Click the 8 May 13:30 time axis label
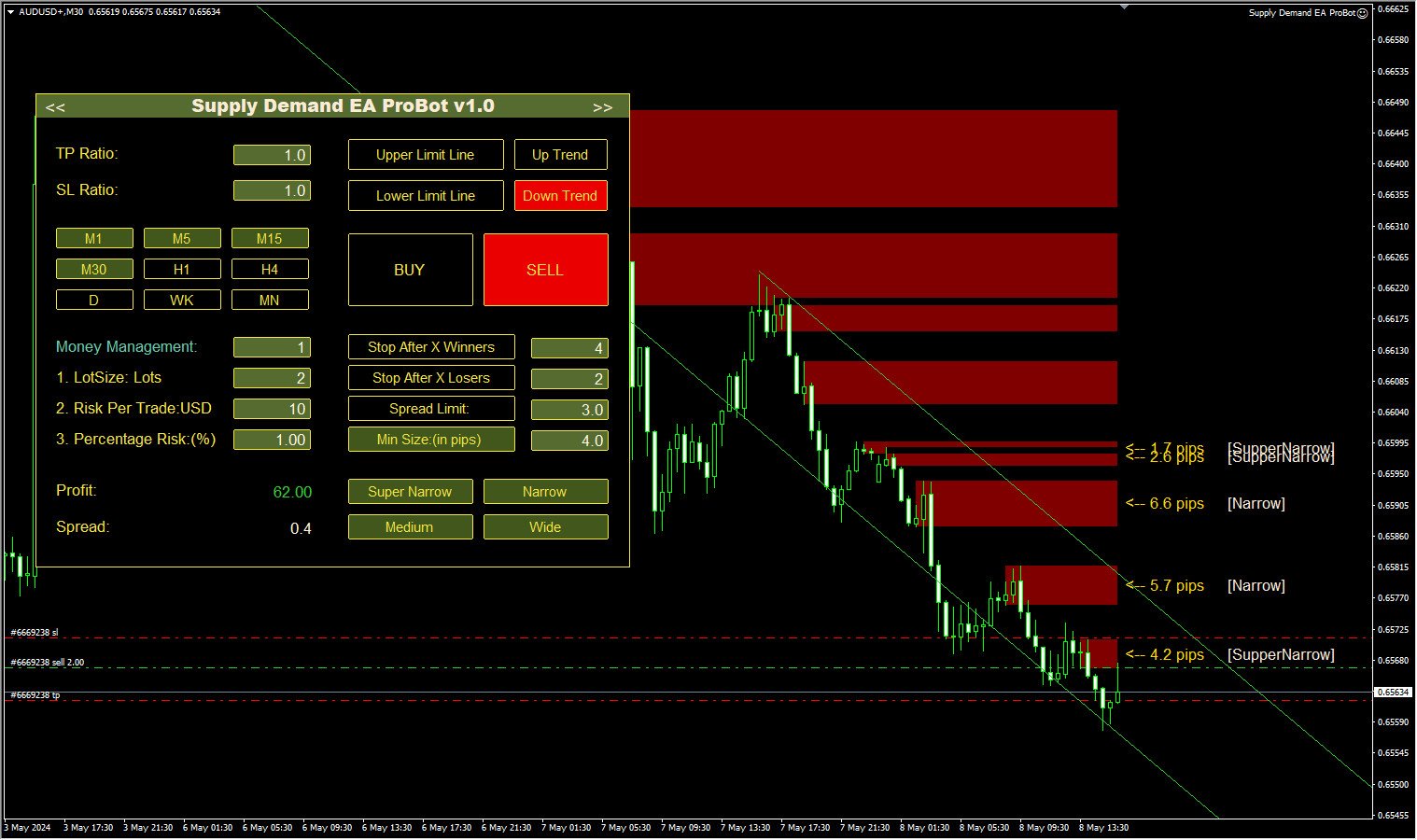 pyautogui.click(x=1103, y=828)
